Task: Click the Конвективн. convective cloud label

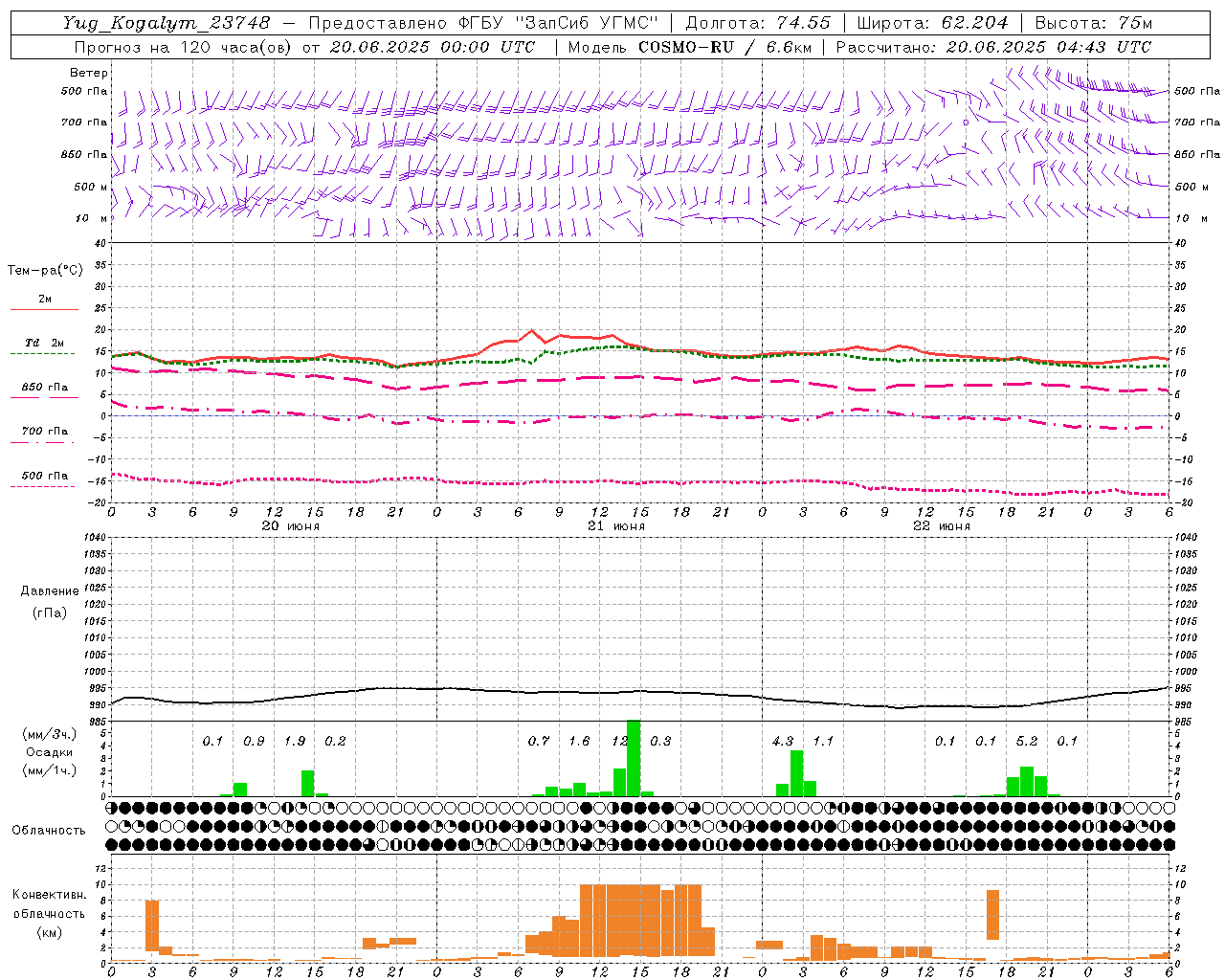Action: (x=49, y=894)
